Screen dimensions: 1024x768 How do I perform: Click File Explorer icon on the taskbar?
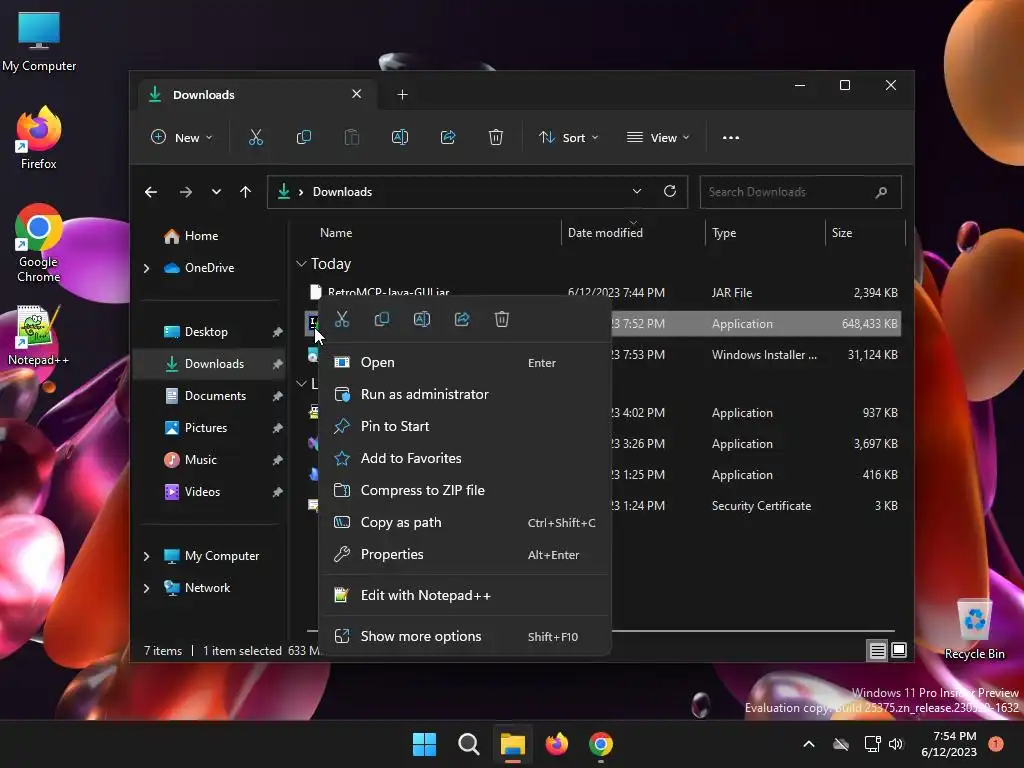(x=513, y=744)
